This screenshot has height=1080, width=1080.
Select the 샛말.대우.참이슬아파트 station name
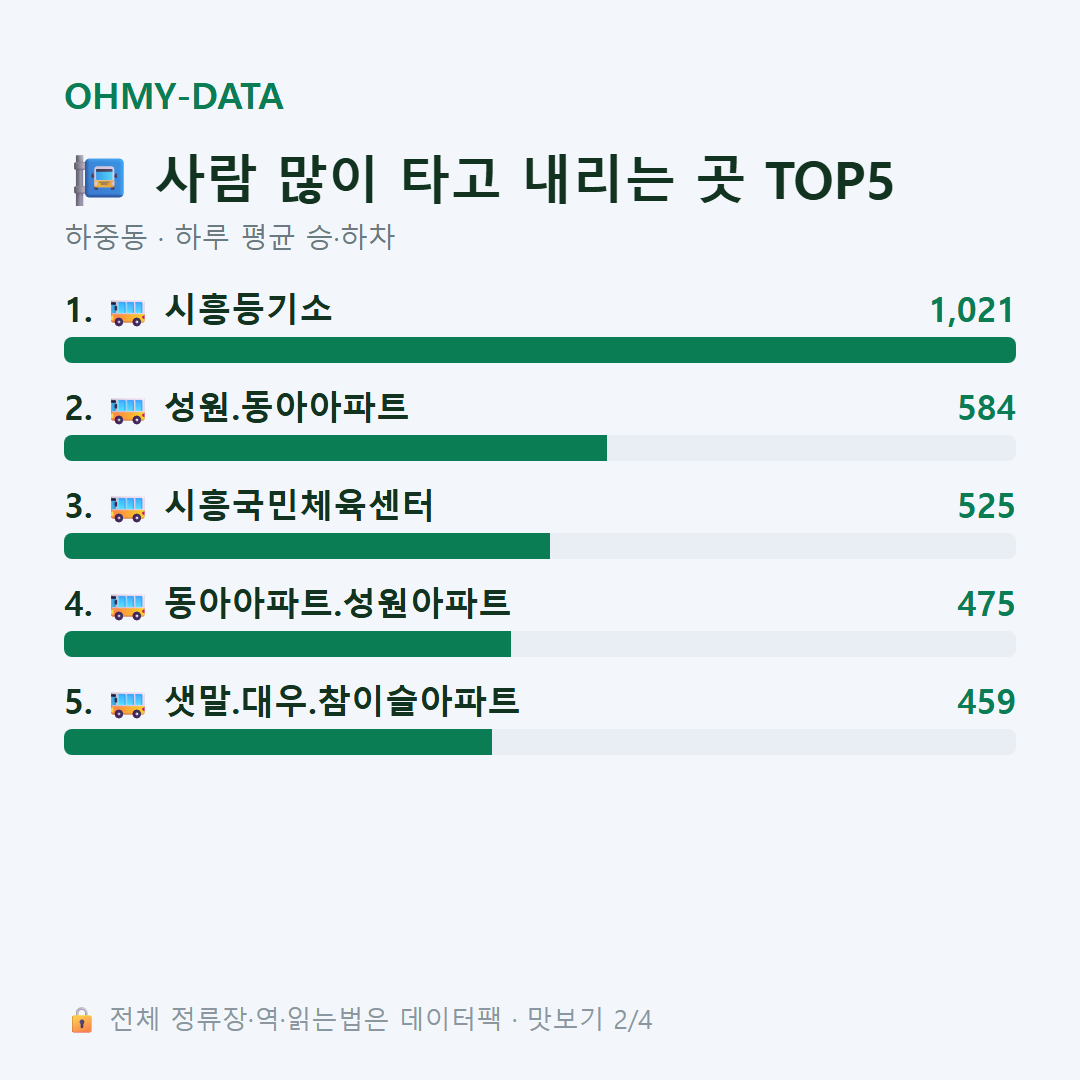pos(342,701)
